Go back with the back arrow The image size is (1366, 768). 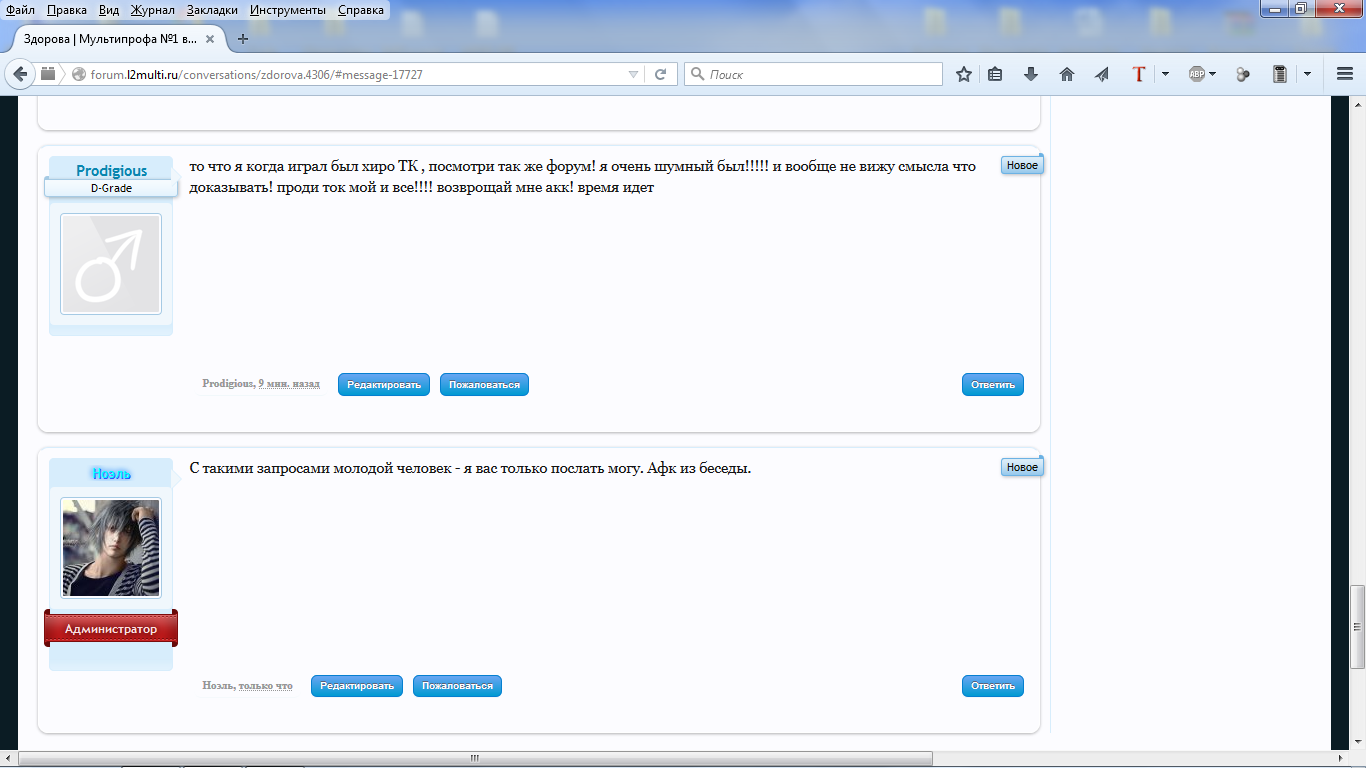(20, 74)
